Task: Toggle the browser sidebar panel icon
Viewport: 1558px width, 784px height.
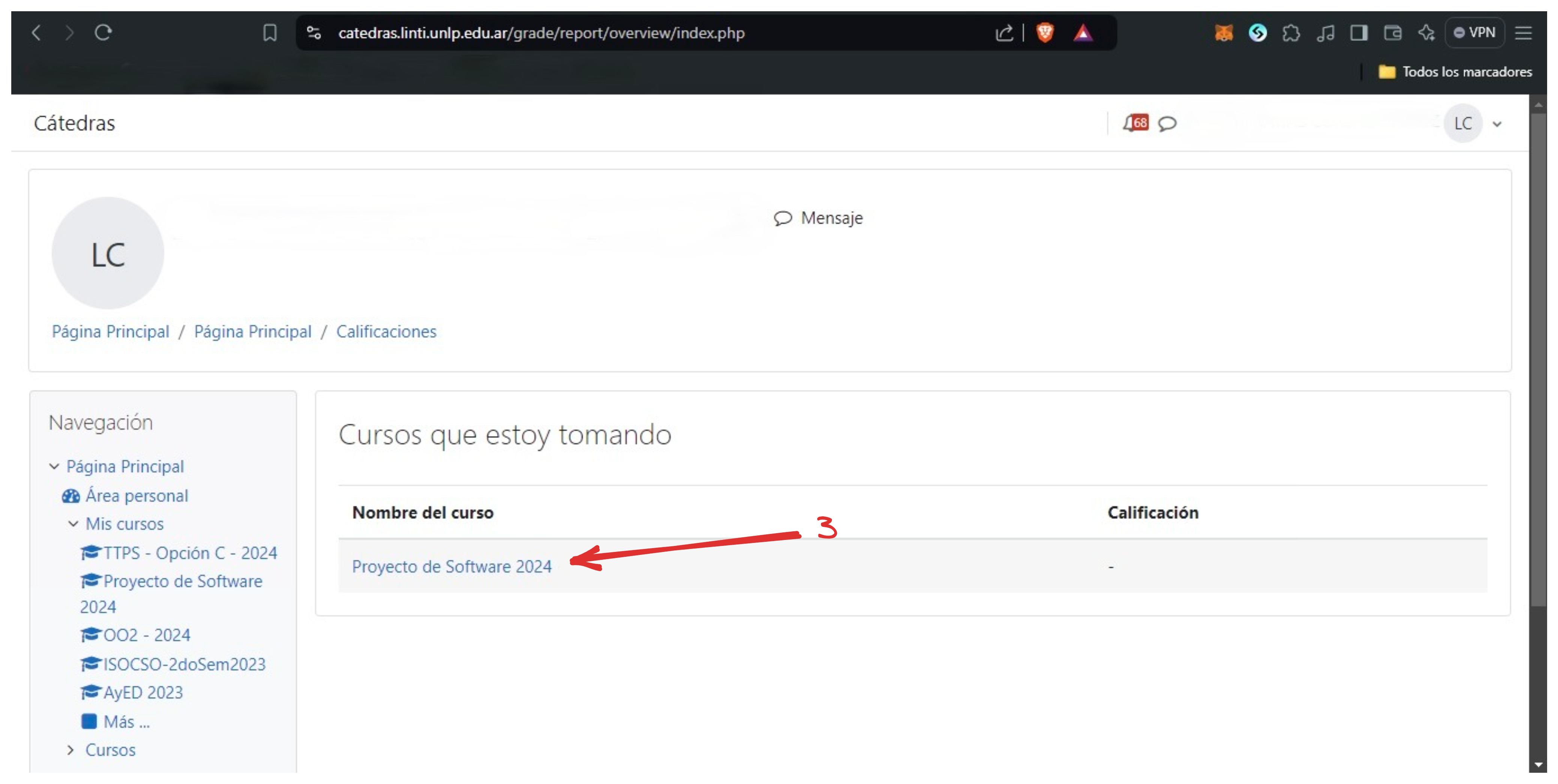Action: pyautogui.click(x=1358, y=33)
